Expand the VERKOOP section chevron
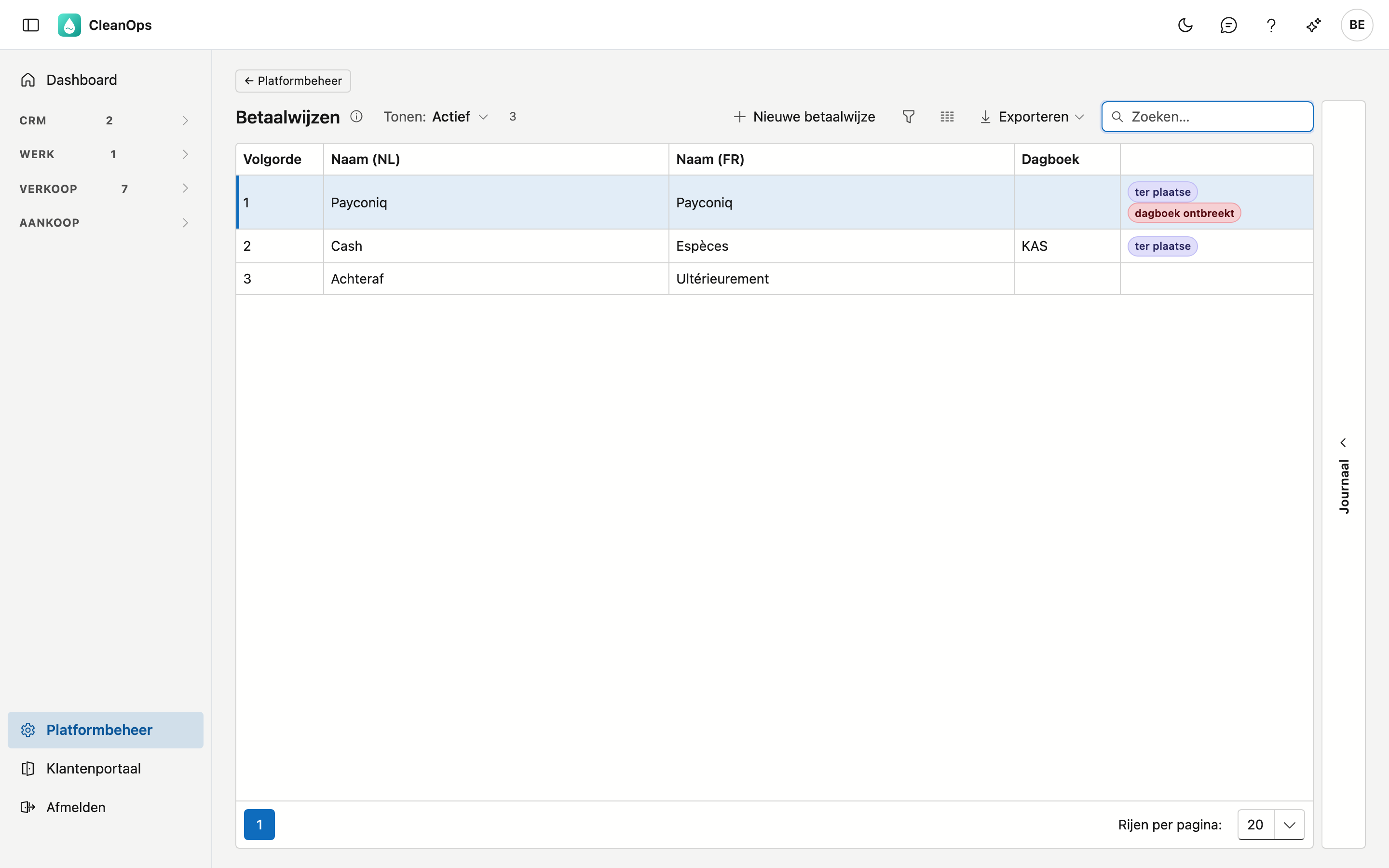1389x868 pixels. [185, 188]
